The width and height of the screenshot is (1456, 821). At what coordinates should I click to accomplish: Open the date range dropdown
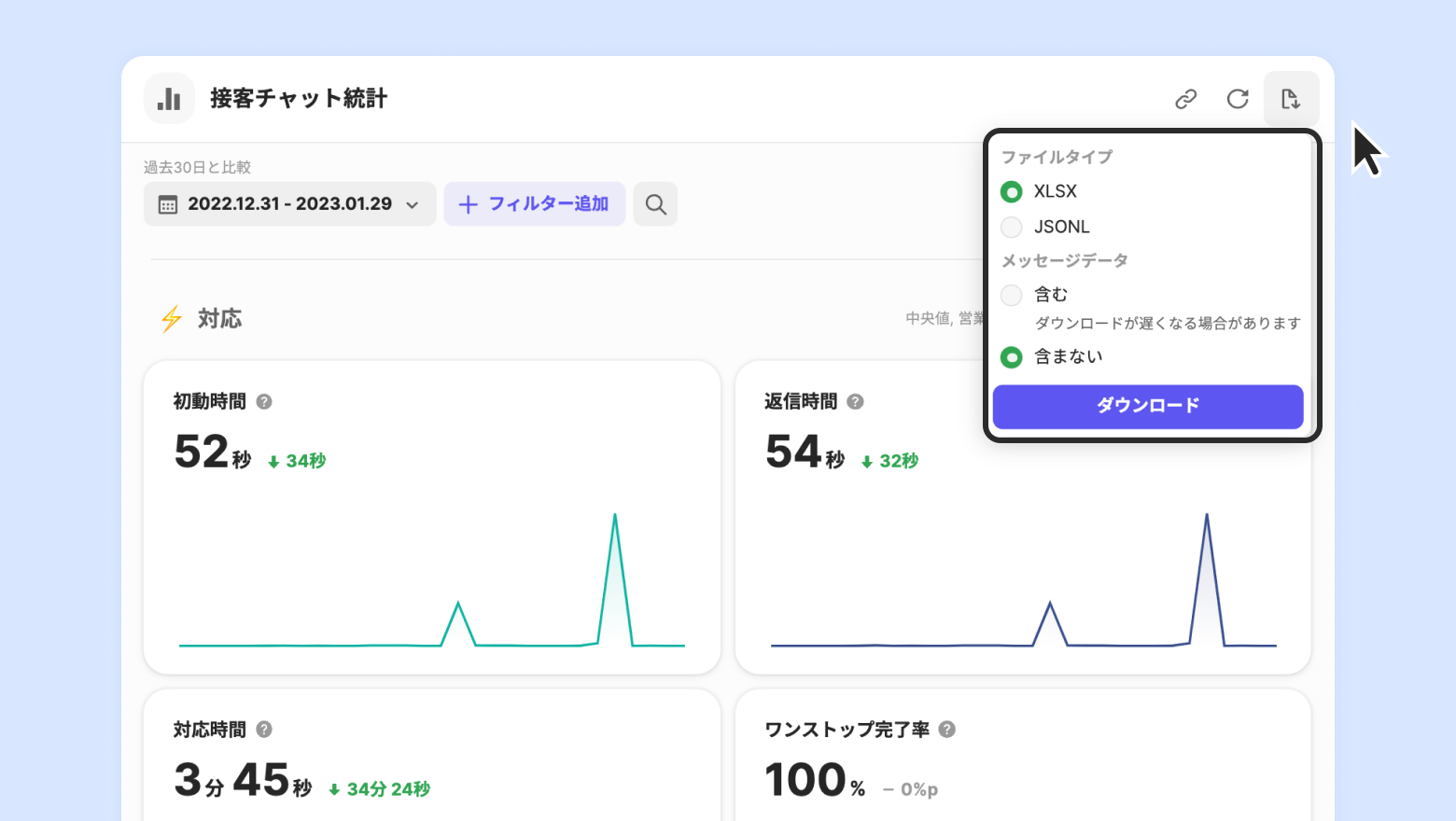click(289, 204)
